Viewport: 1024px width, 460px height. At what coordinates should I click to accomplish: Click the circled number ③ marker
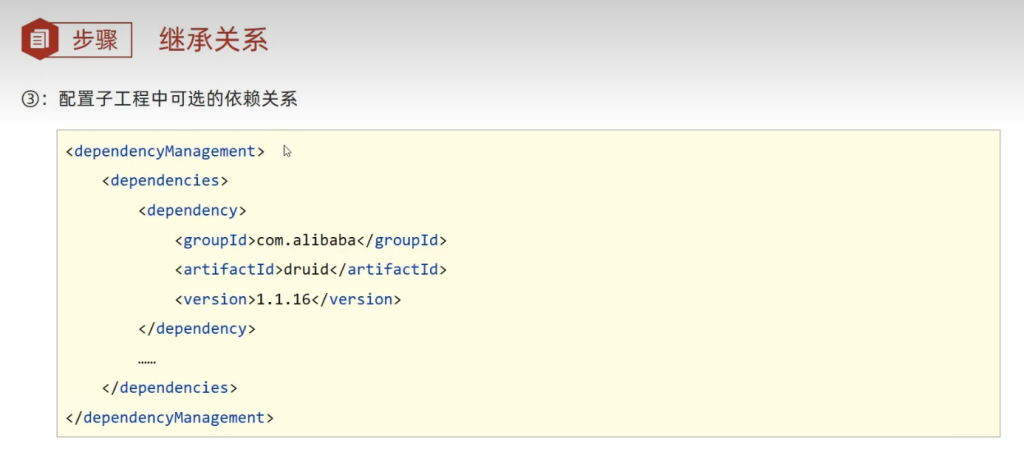[x=29, y=99]
